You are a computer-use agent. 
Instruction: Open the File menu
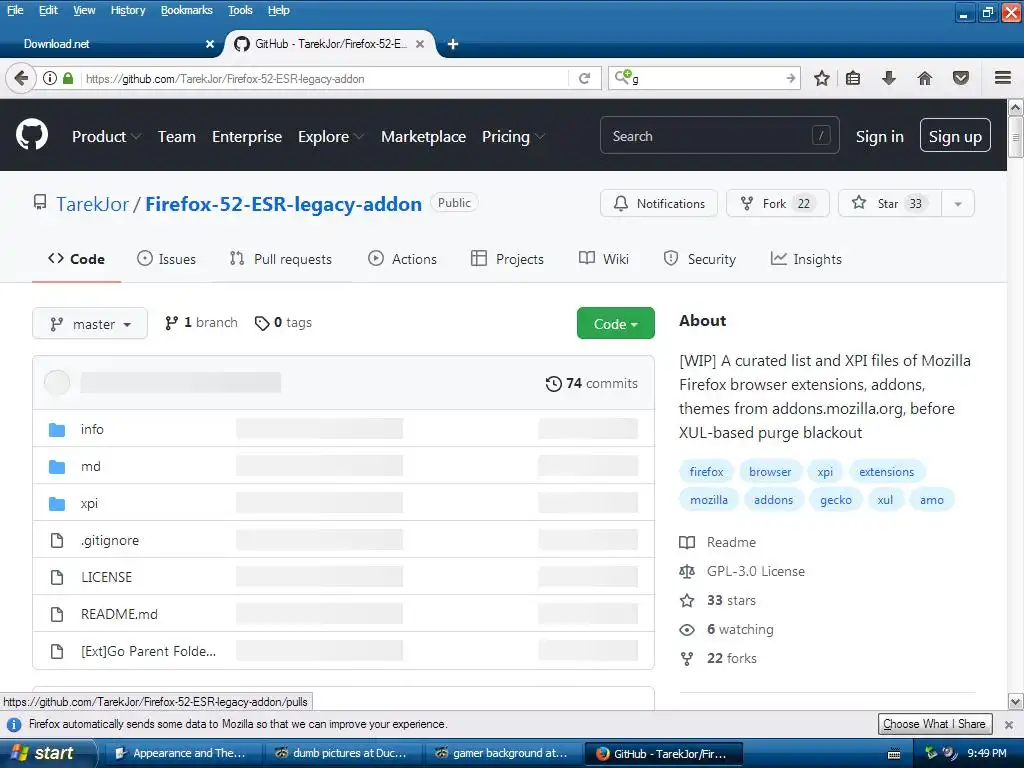[15, 10]
